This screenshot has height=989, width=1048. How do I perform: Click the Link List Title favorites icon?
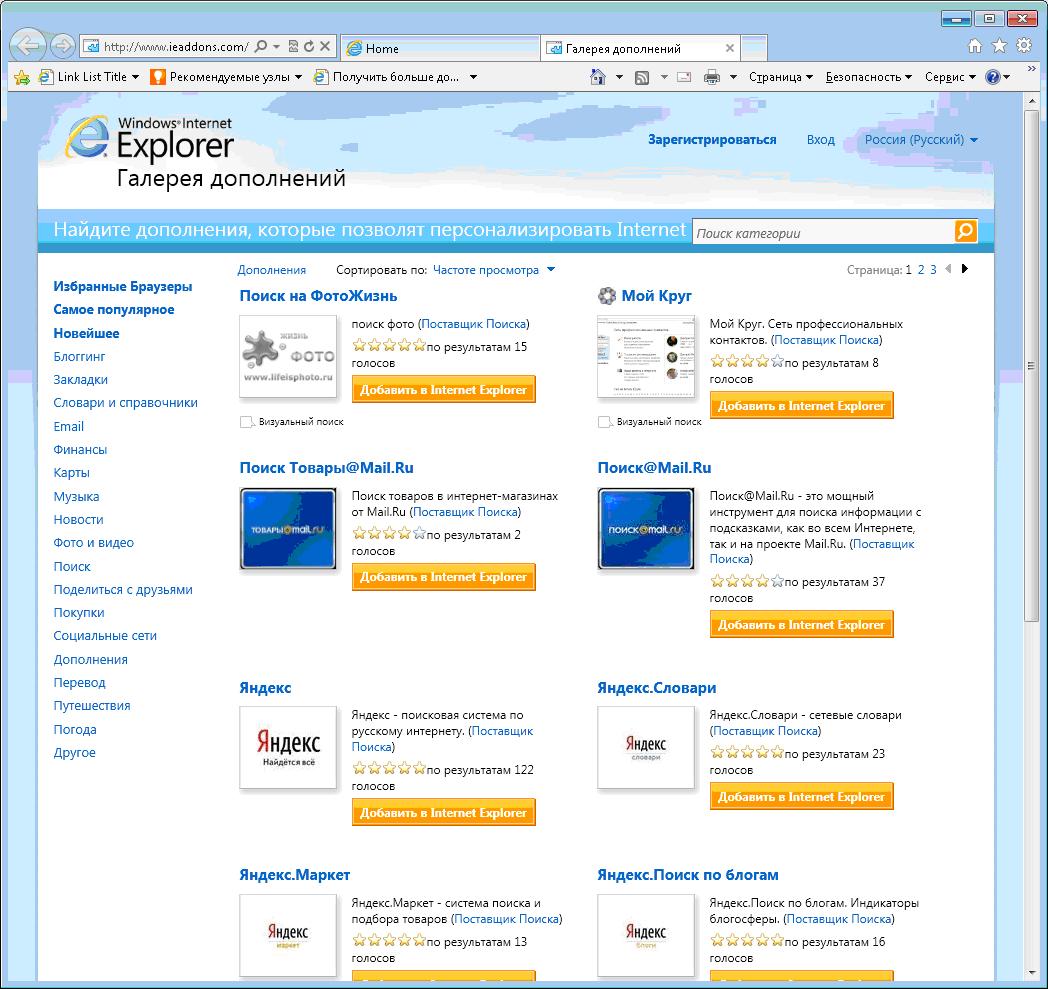pos(45,77)
